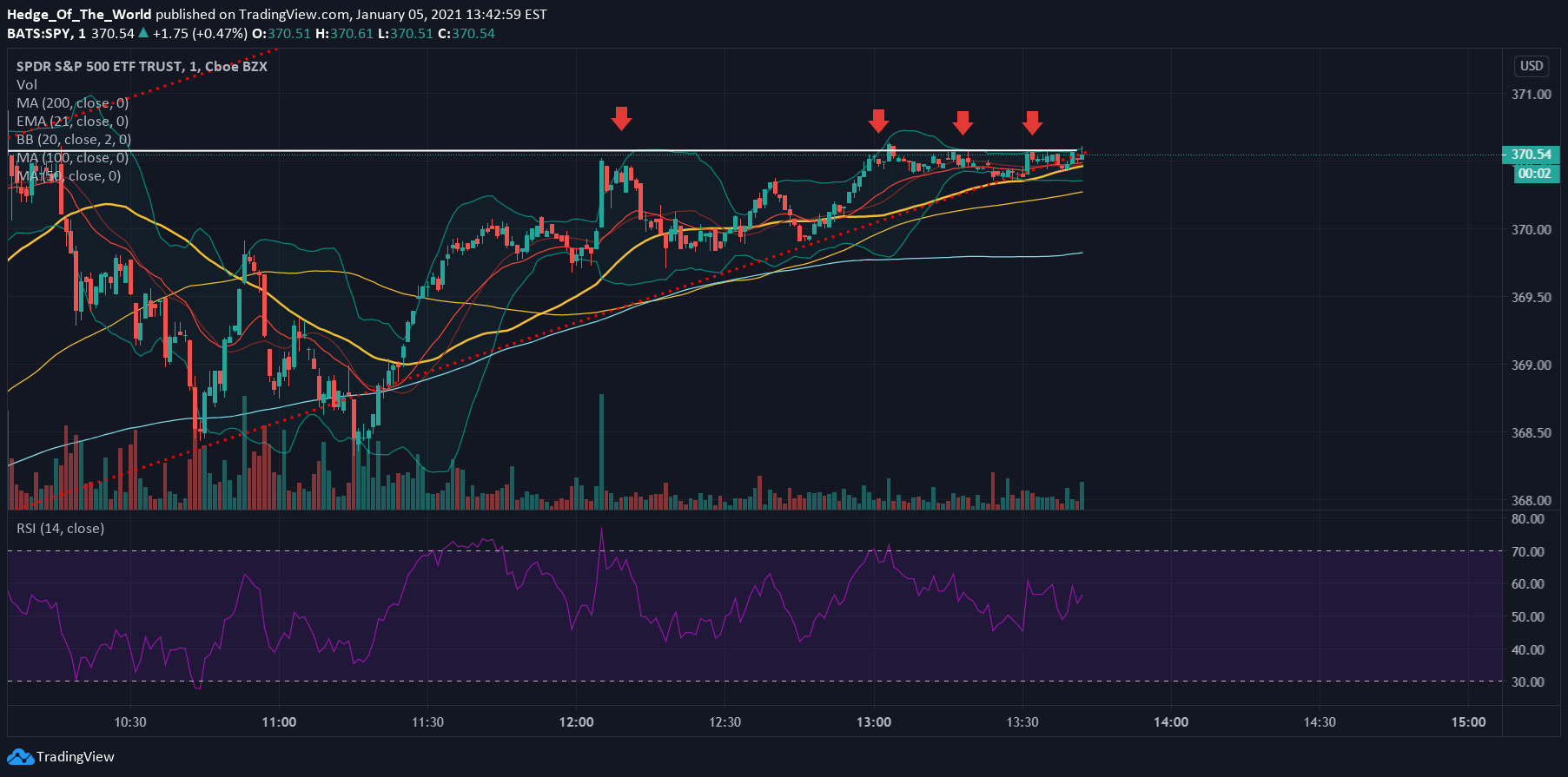Click the 13:30 time axis label

click(1022, 721)
